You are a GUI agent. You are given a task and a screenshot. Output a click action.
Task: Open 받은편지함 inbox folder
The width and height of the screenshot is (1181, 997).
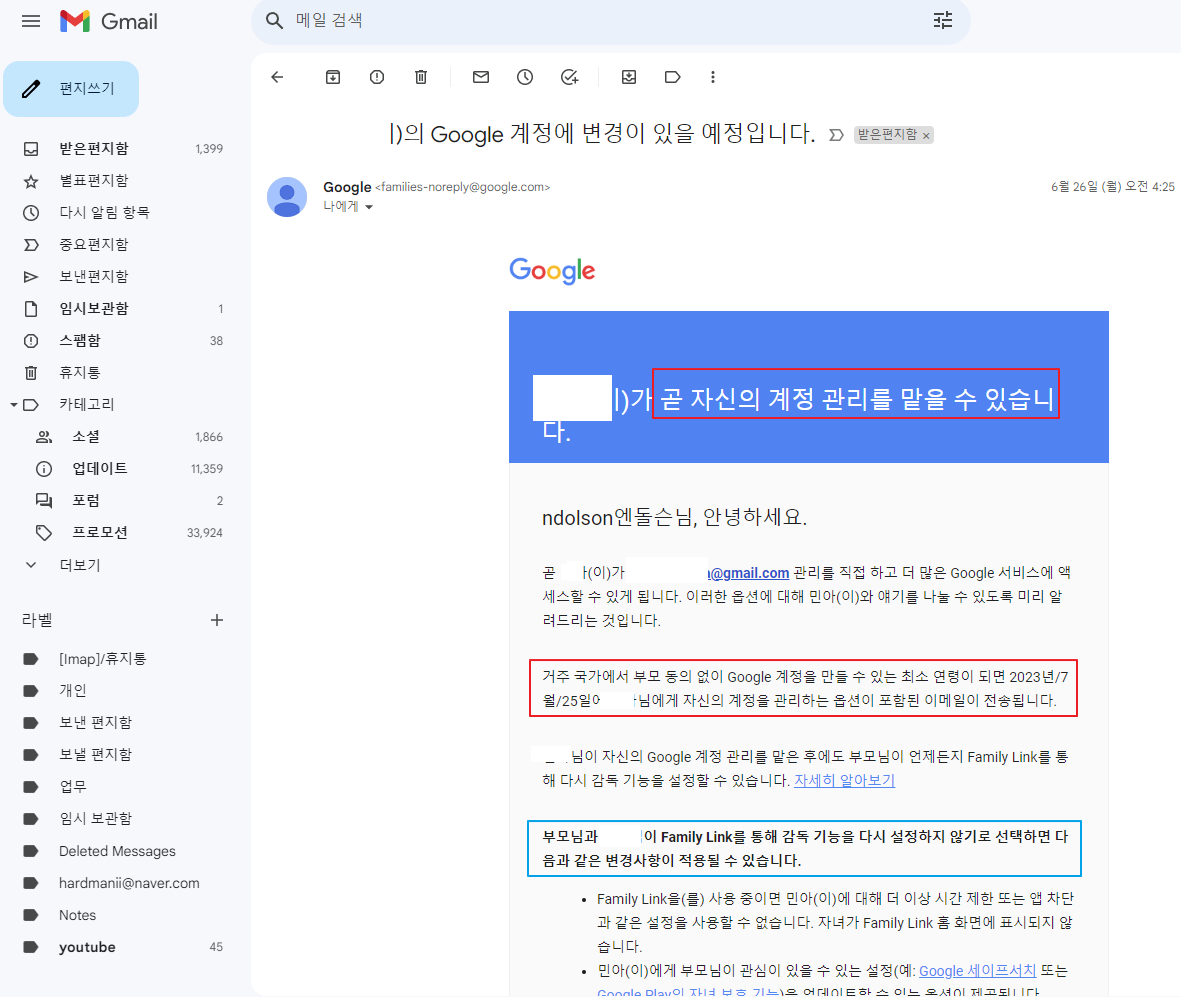(121, 148)
